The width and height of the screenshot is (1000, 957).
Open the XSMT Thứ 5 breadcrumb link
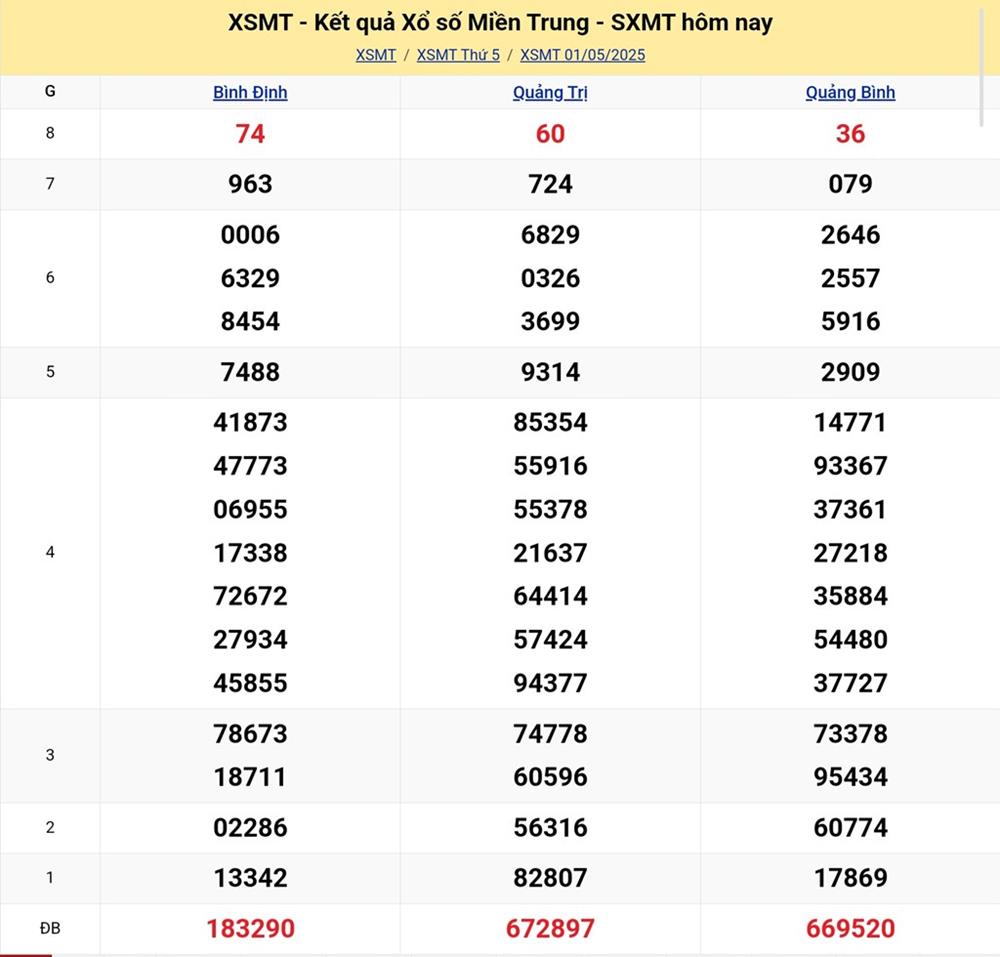[458, 55]
